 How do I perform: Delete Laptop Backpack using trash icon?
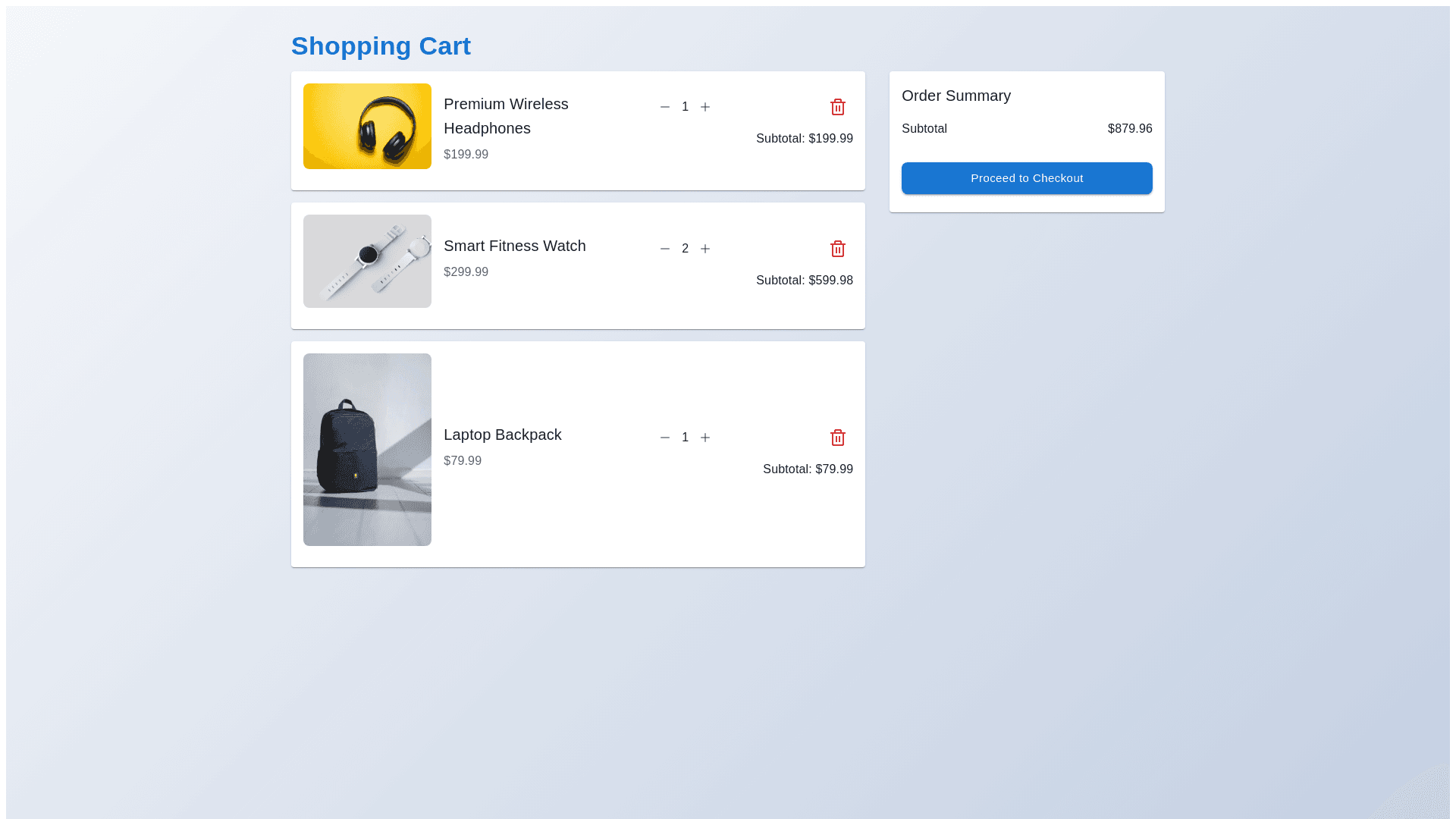837,438
